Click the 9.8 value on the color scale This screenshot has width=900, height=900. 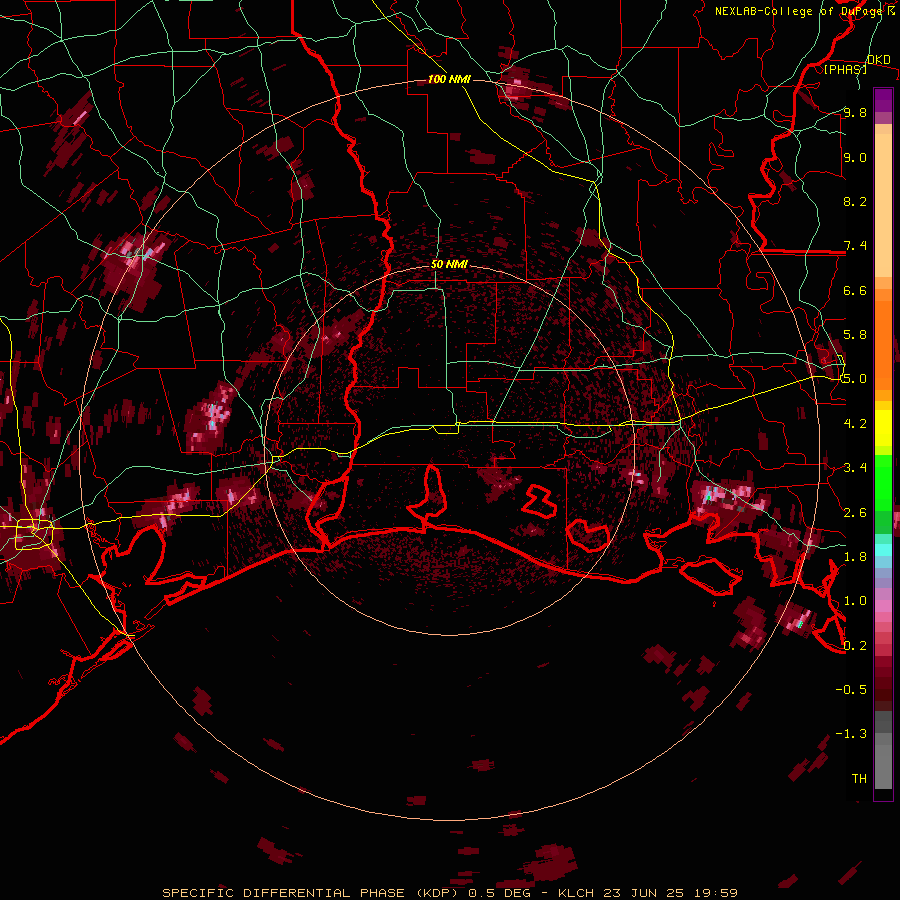[x=855, y=113]
